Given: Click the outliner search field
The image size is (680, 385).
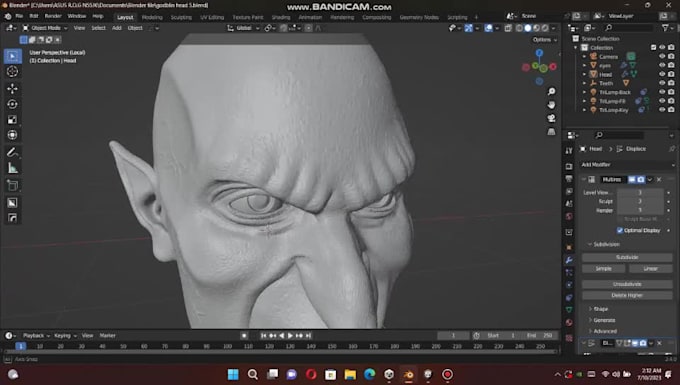Looking at the screenshot, I should [x=629, y=28].
